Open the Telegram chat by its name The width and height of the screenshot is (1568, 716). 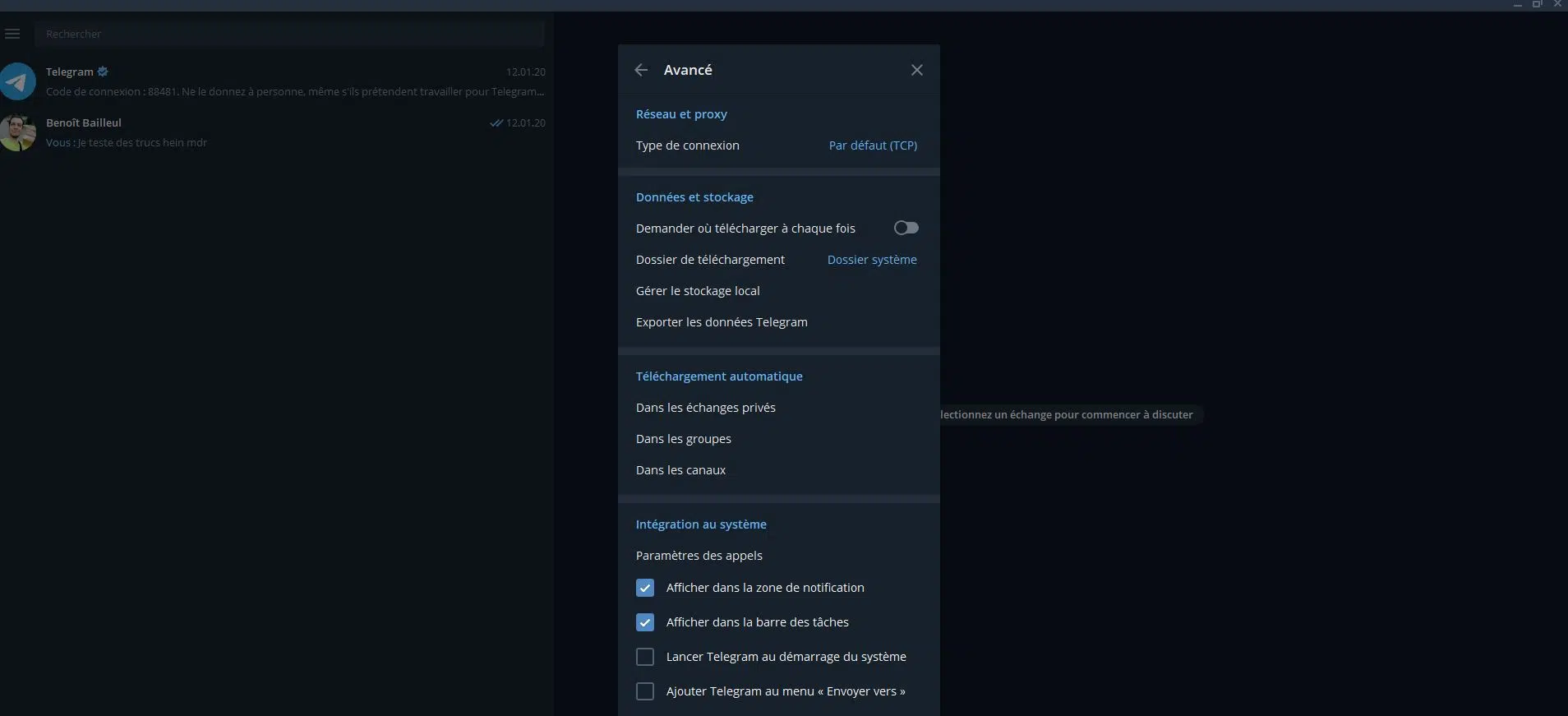(x=70, y=72)
